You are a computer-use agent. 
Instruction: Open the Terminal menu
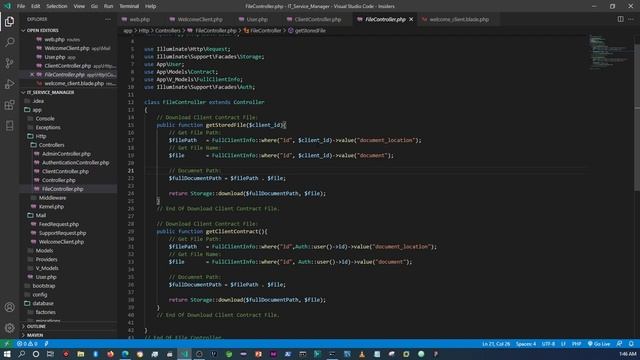pyautogui.click(x=129, y=6)
